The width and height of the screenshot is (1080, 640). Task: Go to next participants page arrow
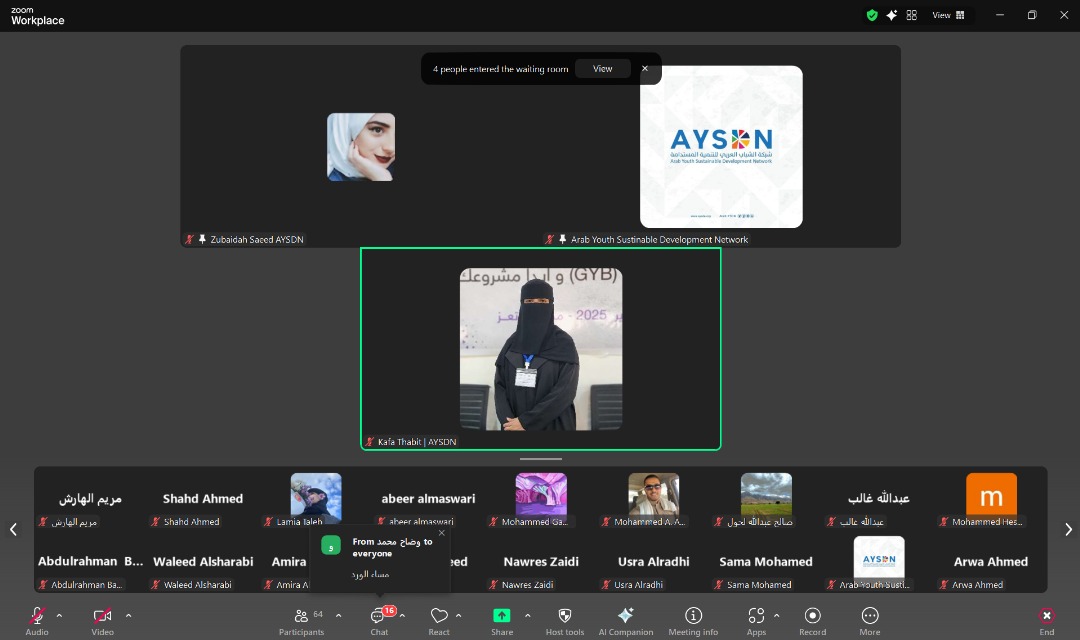[1068, 530]
